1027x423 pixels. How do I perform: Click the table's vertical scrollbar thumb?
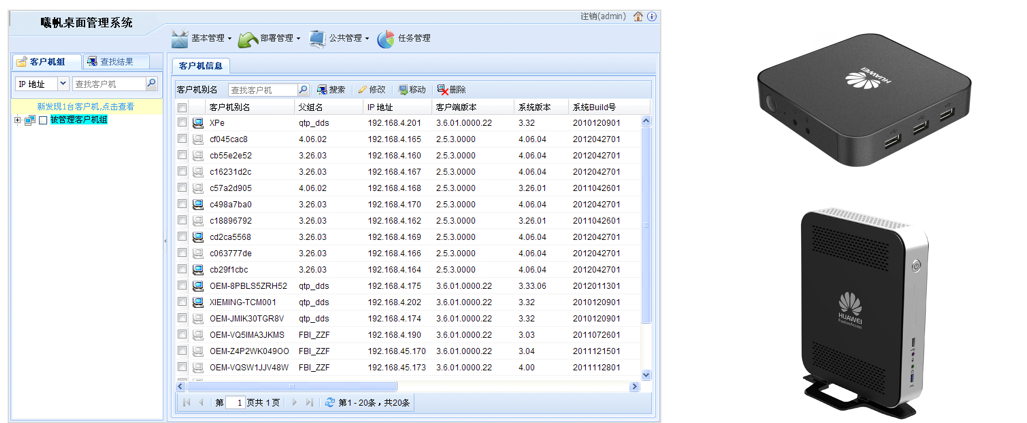pyautogui.click(x=646, y=225)
